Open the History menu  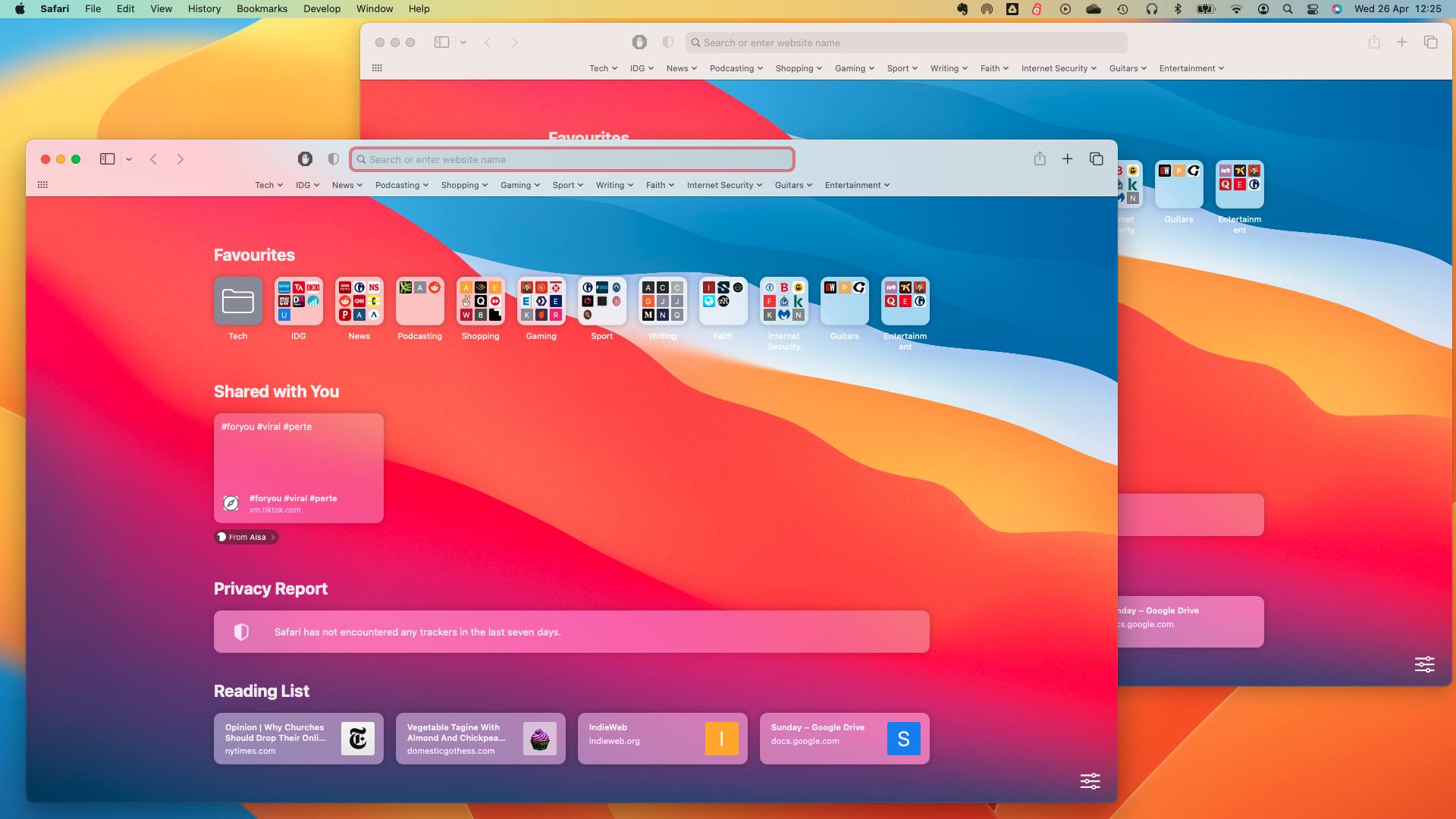click(x=203, y=8)
